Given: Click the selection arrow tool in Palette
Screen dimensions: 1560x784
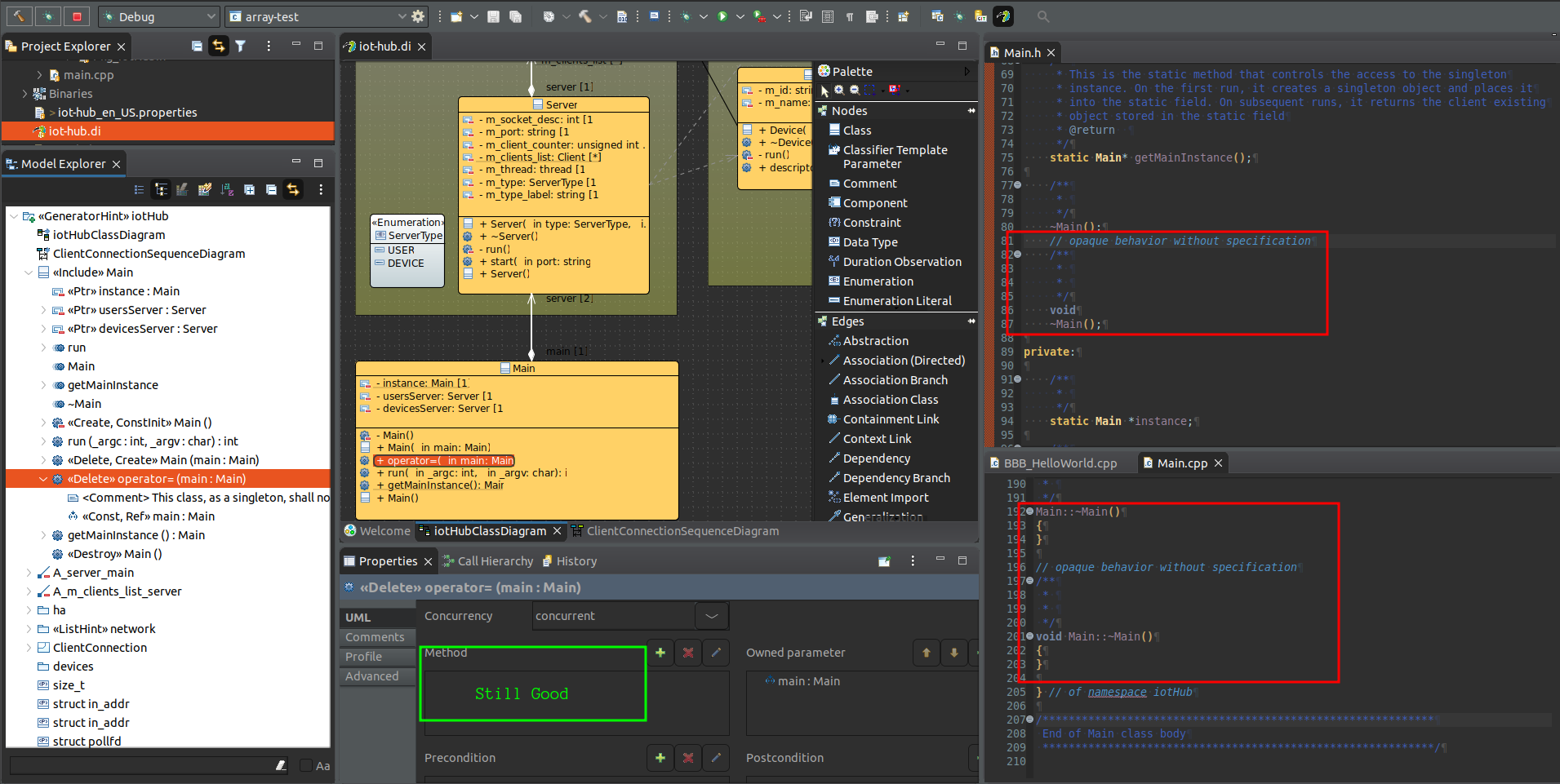Looking at the screenshot, I should [x=824, y=91].
